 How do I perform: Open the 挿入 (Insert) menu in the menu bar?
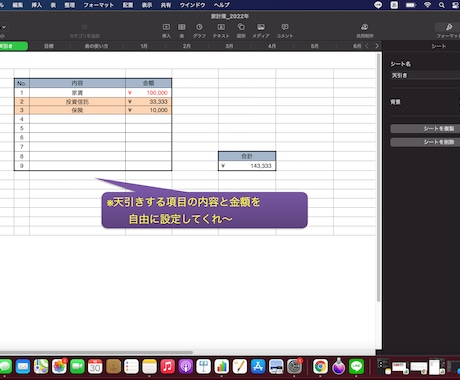(37, 5)
